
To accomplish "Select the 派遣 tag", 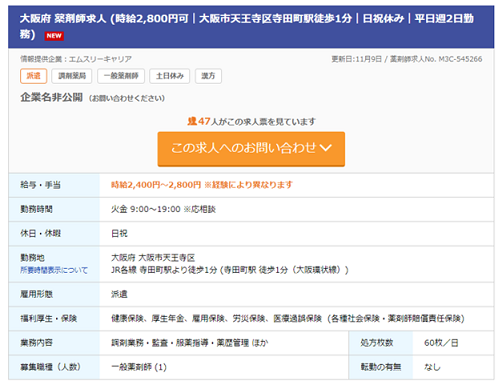I will pyautogui.click(x=33, y=76).
